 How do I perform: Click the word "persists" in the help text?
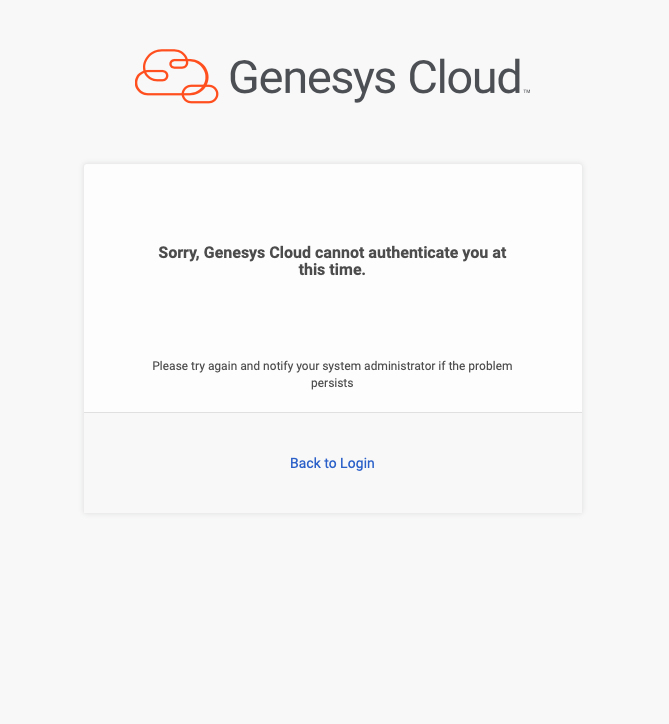(332, 382)
